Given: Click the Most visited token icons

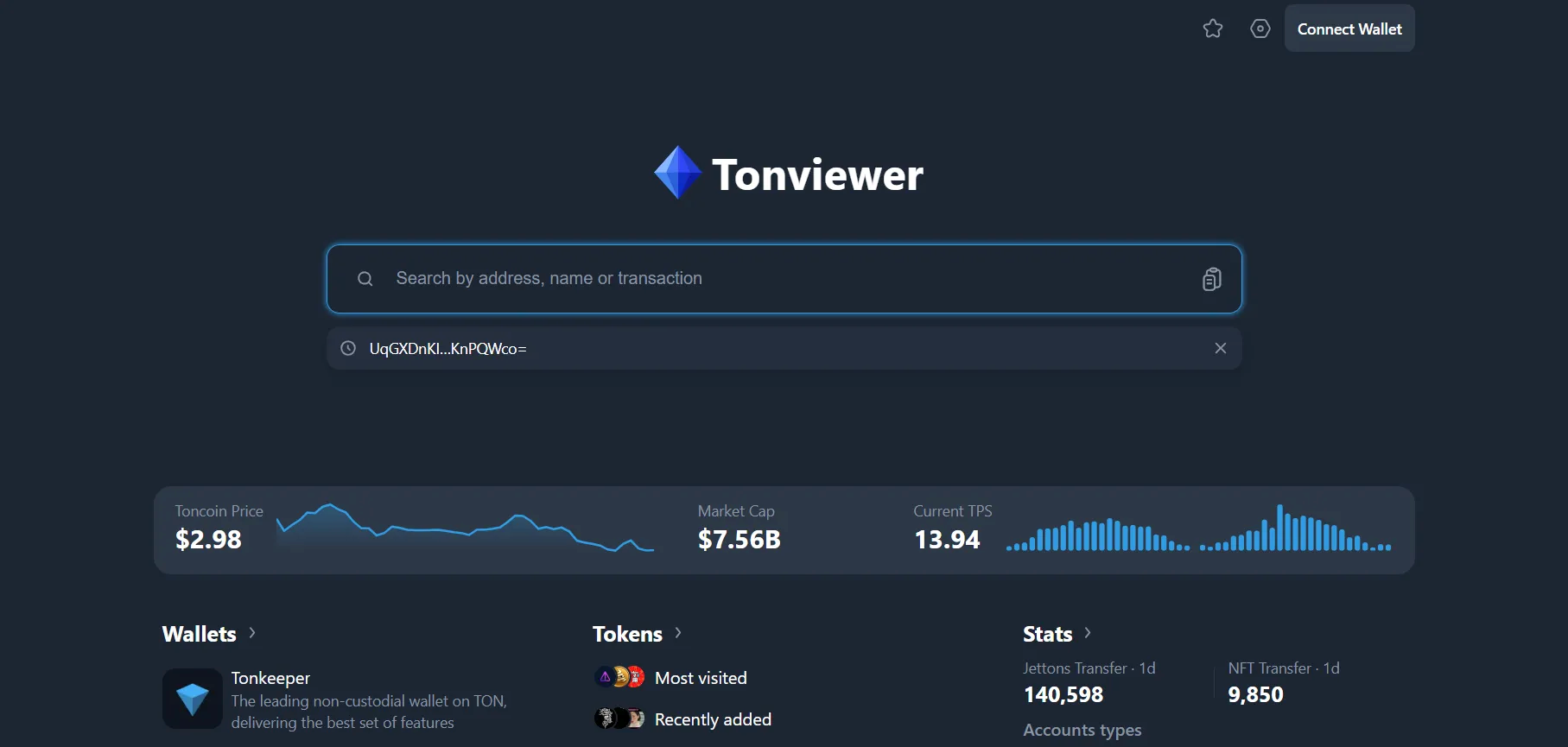Looking at the screenshot, I should pos(619,677).
